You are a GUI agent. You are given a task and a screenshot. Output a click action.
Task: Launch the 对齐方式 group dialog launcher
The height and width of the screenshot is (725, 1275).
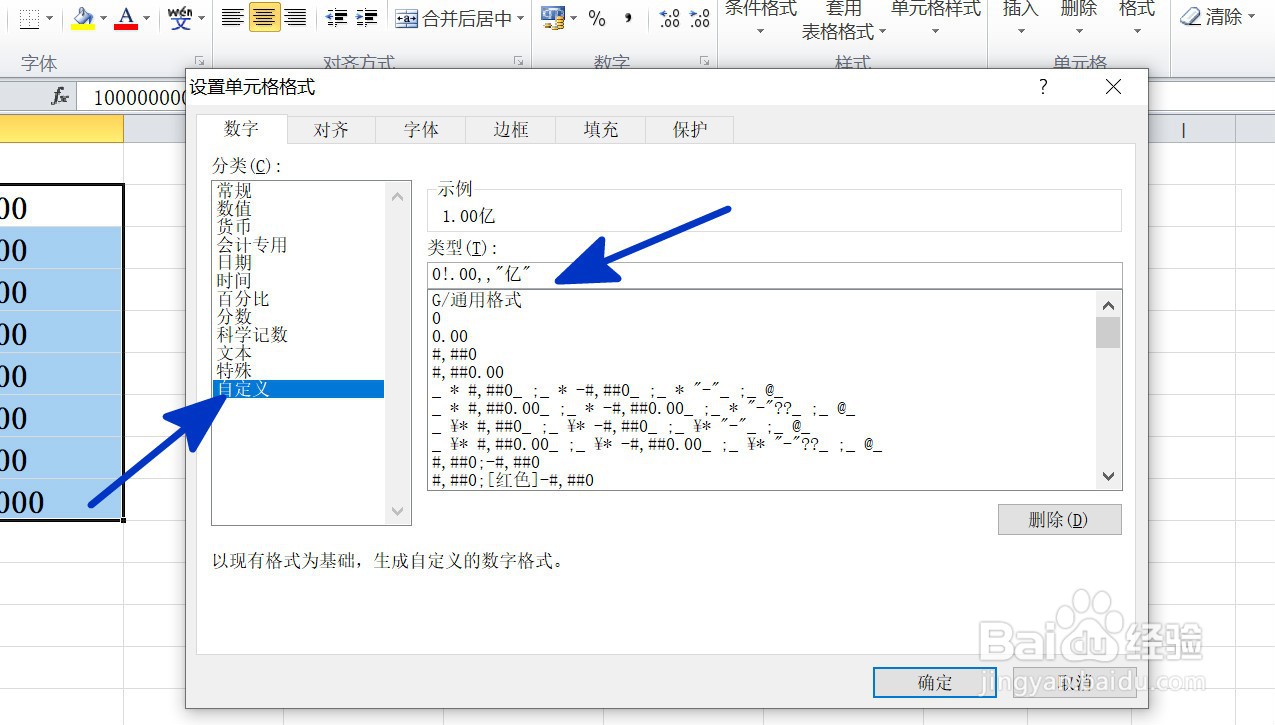pyautogui.click(x=518, y=61)
